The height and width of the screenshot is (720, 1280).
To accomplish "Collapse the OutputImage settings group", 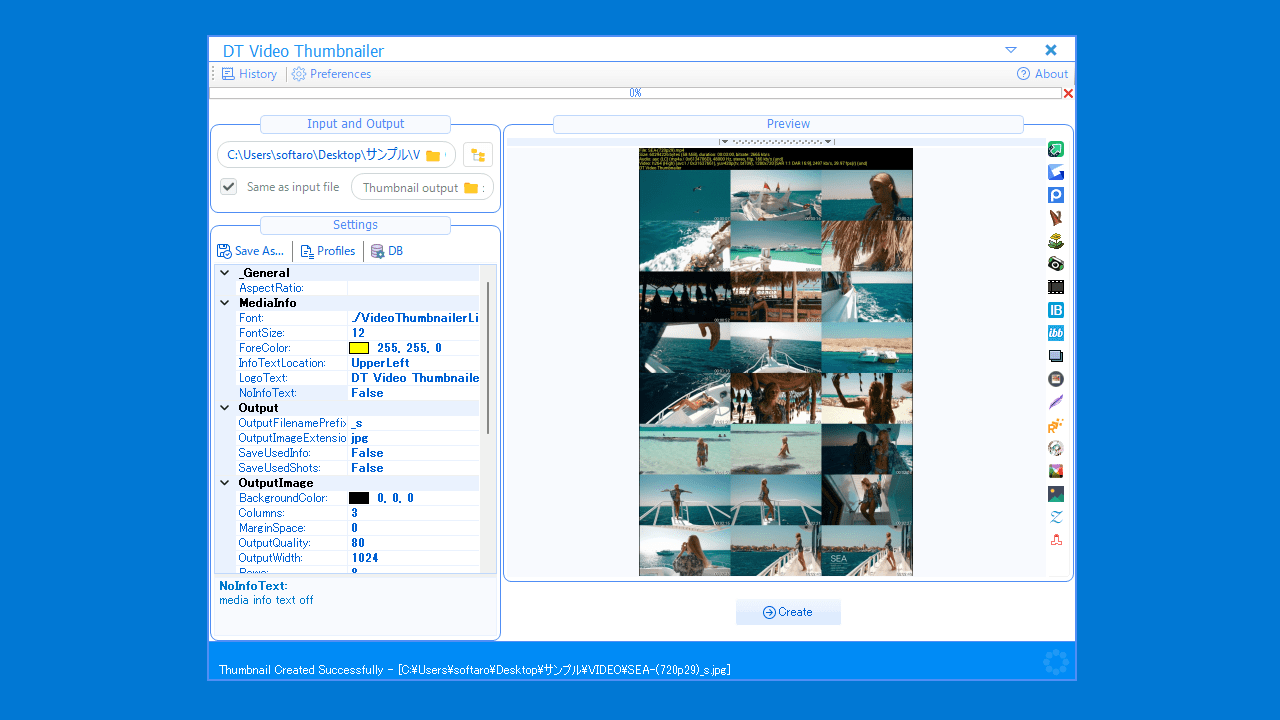I will point(225,483).
